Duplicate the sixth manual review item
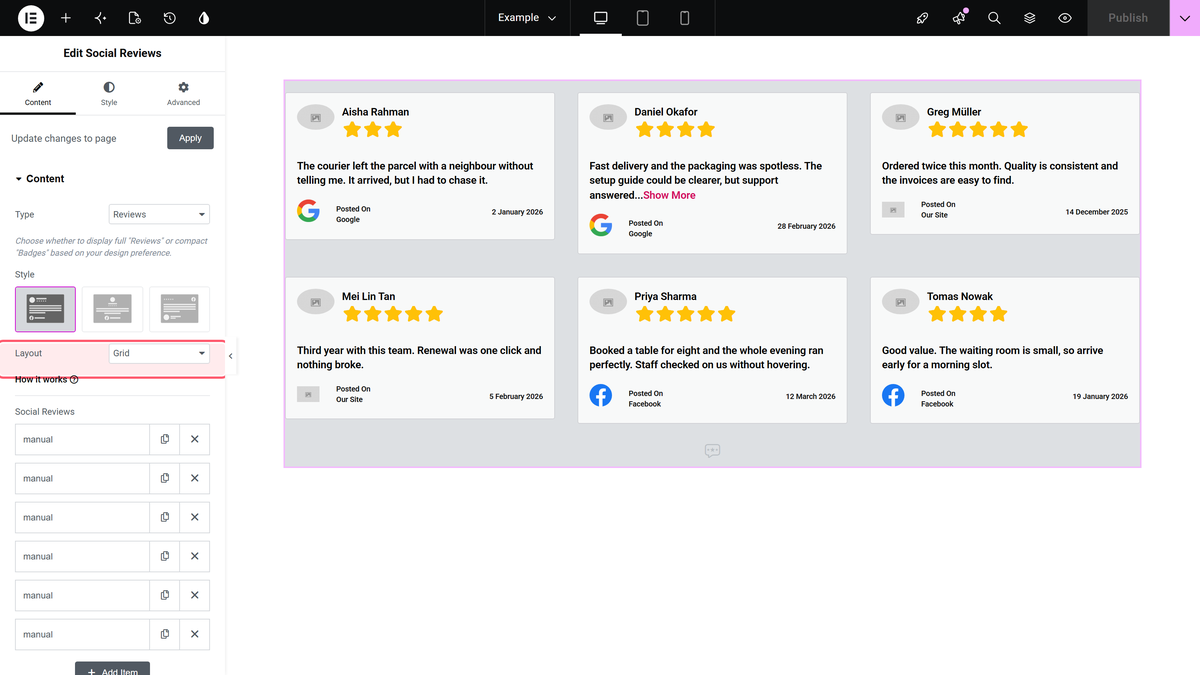Image resolution: width=1200 pixels, height=675 pixels. point(165,634)
